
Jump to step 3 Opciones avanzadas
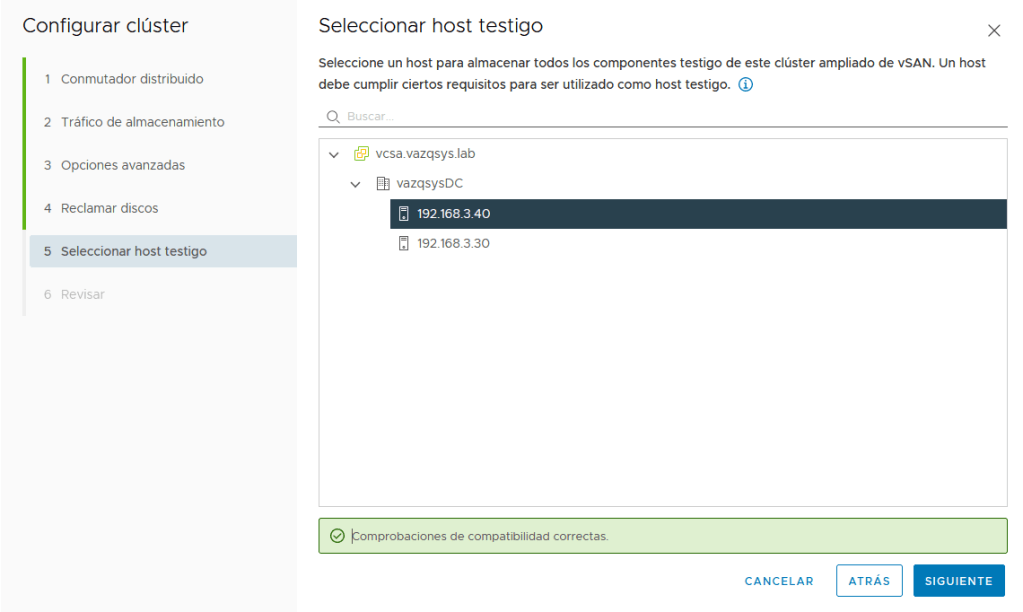point(123,165)
